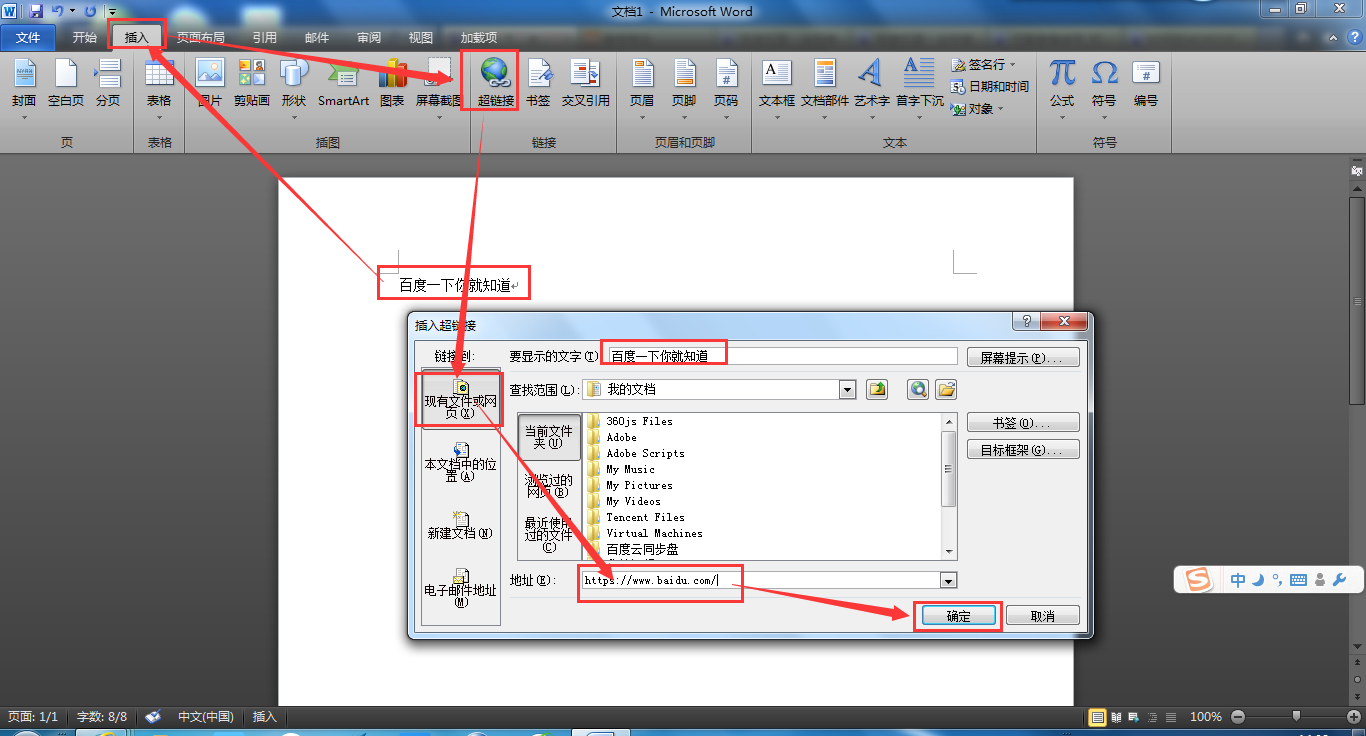Switch to the 开始 Home tab

pyautogui.click(x=85, y=38)
